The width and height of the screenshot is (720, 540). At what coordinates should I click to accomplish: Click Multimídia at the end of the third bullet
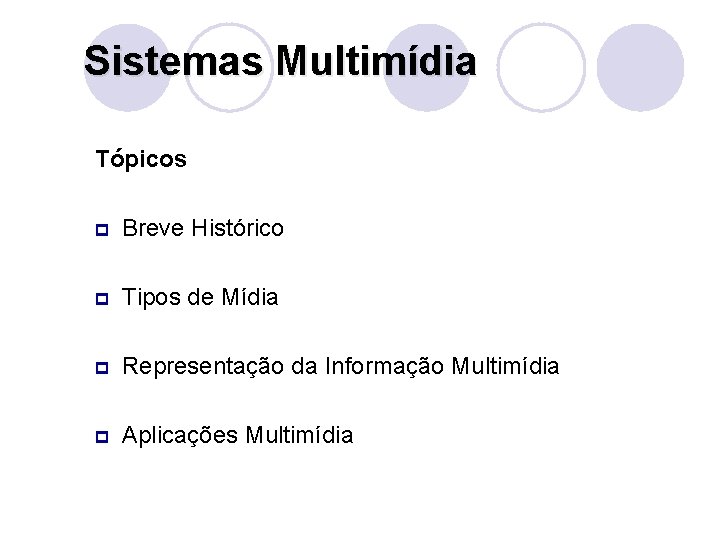505,367
